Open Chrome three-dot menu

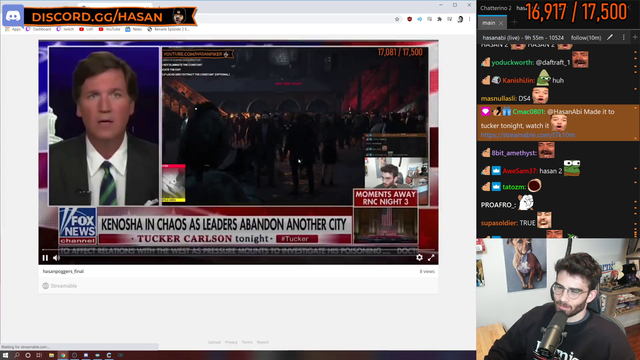pos(469,19)
